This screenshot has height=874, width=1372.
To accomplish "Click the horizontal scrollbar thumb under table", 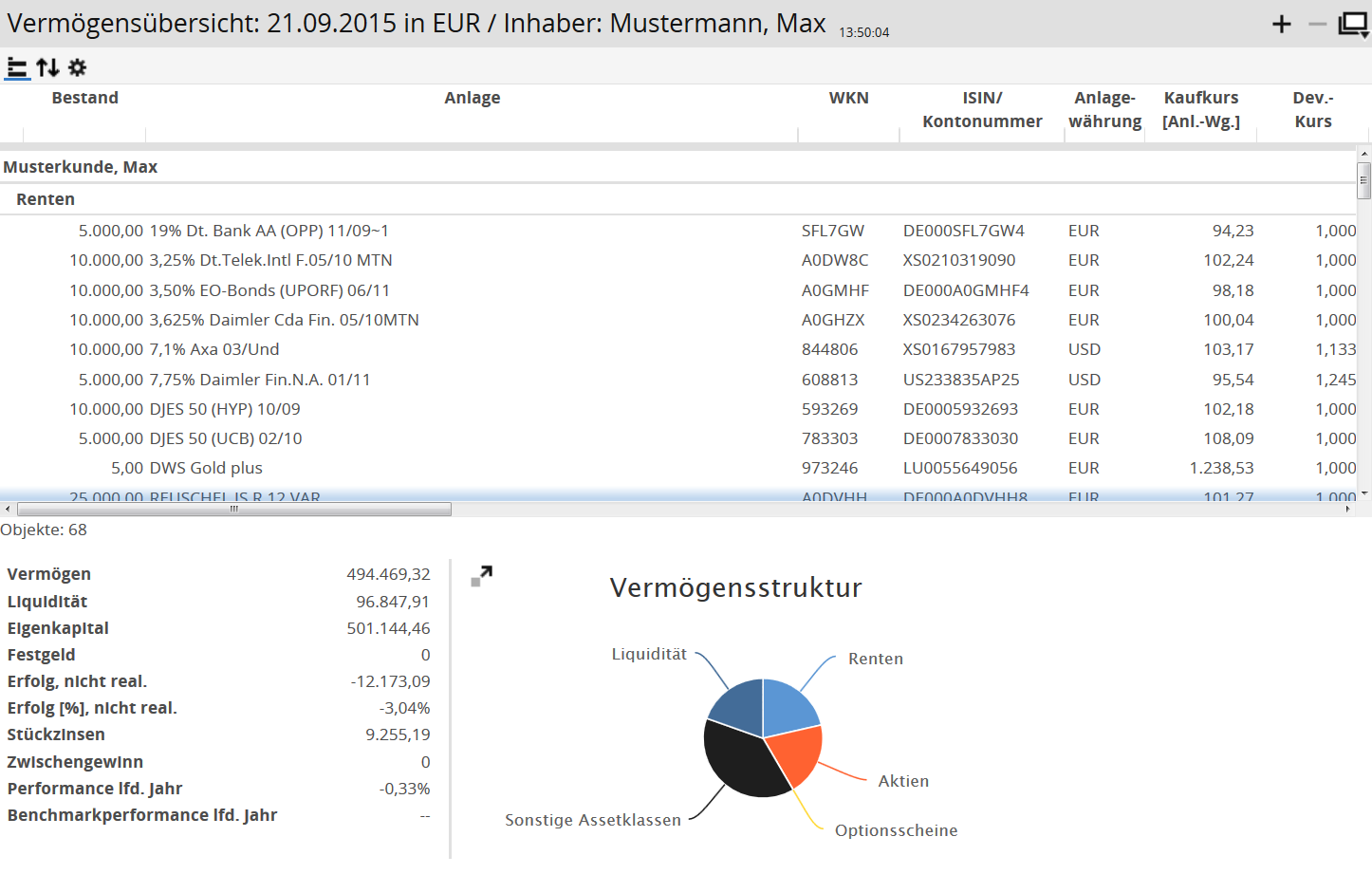I will [233, 510].
